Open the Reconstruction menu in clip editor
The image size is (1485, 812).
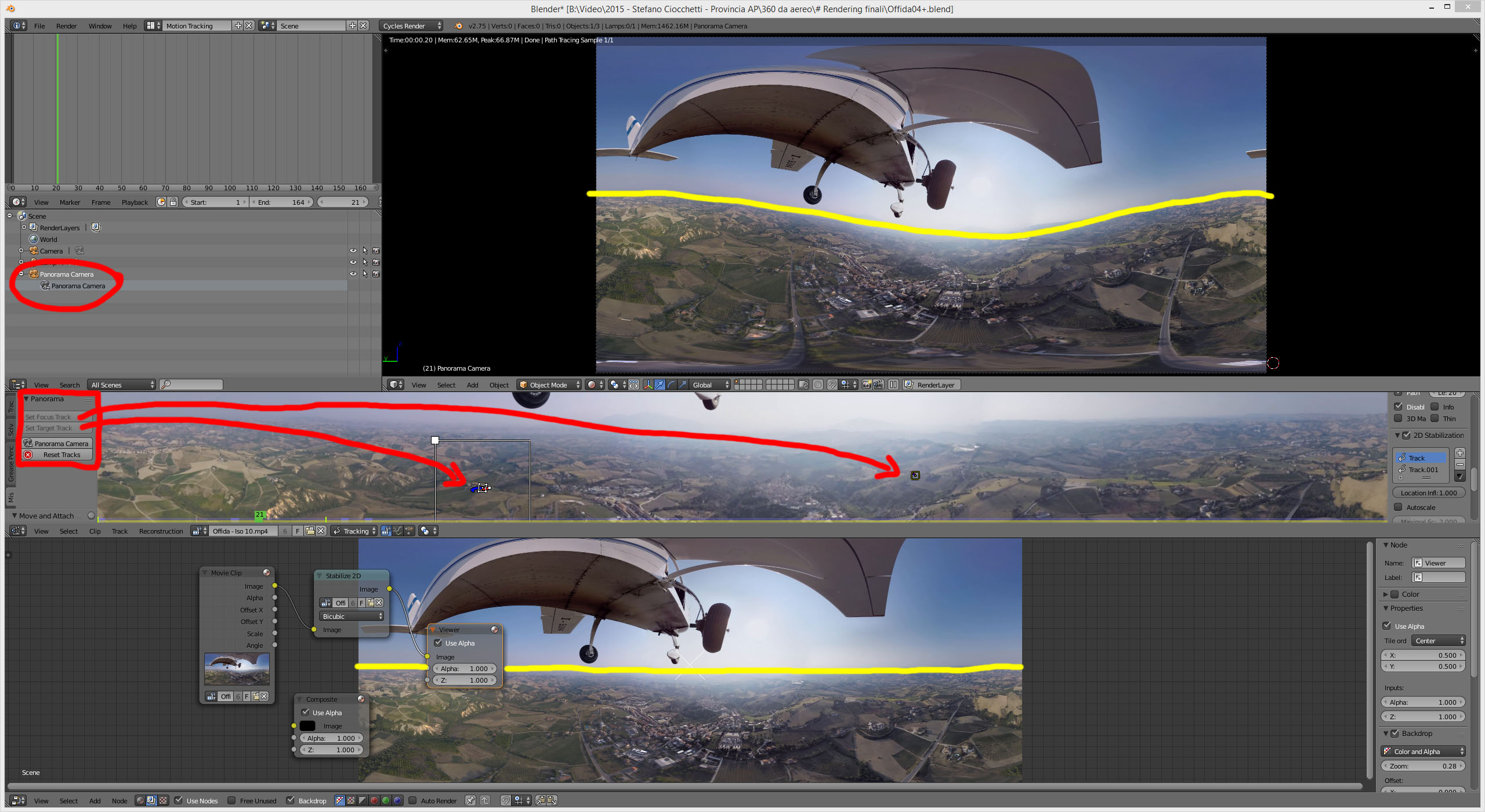click(x=161, y=531)
